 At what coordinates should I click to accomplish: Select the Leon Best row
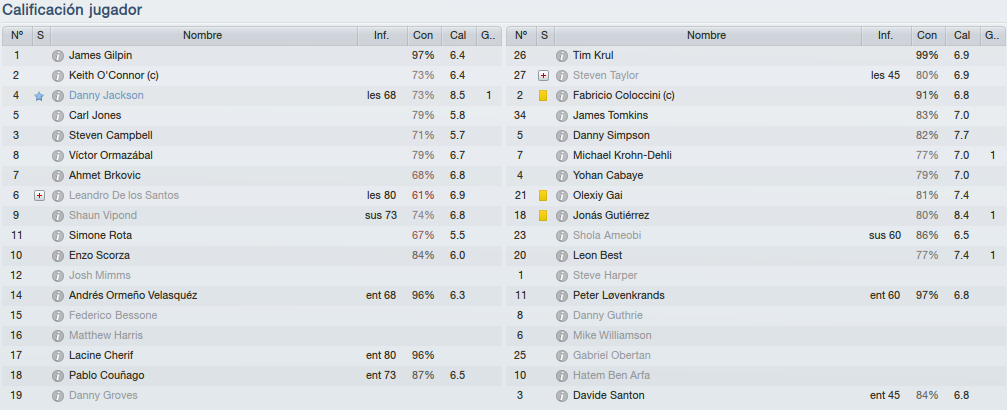click(755, 255)
